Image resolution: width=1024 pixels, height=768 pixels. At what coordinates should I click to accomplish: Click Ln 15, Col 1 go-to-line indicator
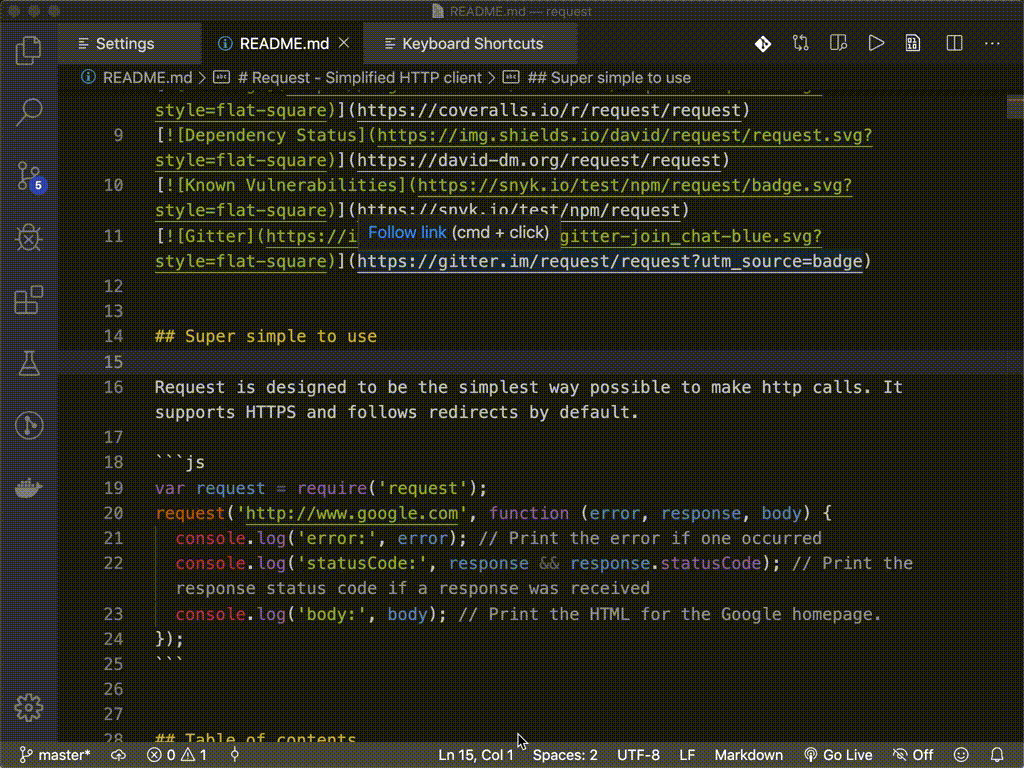[x=475, y=755]
